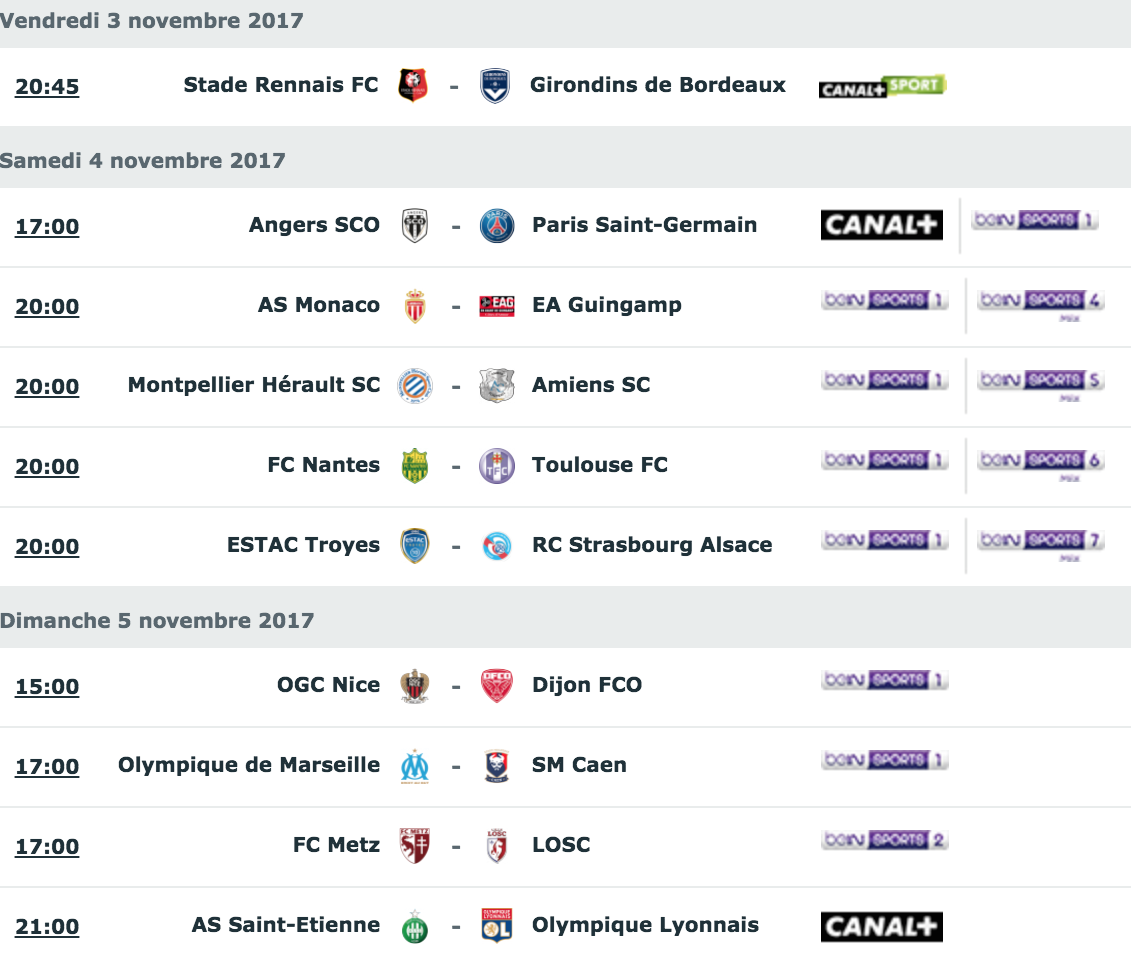Select the beIN Sports 2 logo
1131x962 pixels.
pyautogui.click(x=884, y=839)
